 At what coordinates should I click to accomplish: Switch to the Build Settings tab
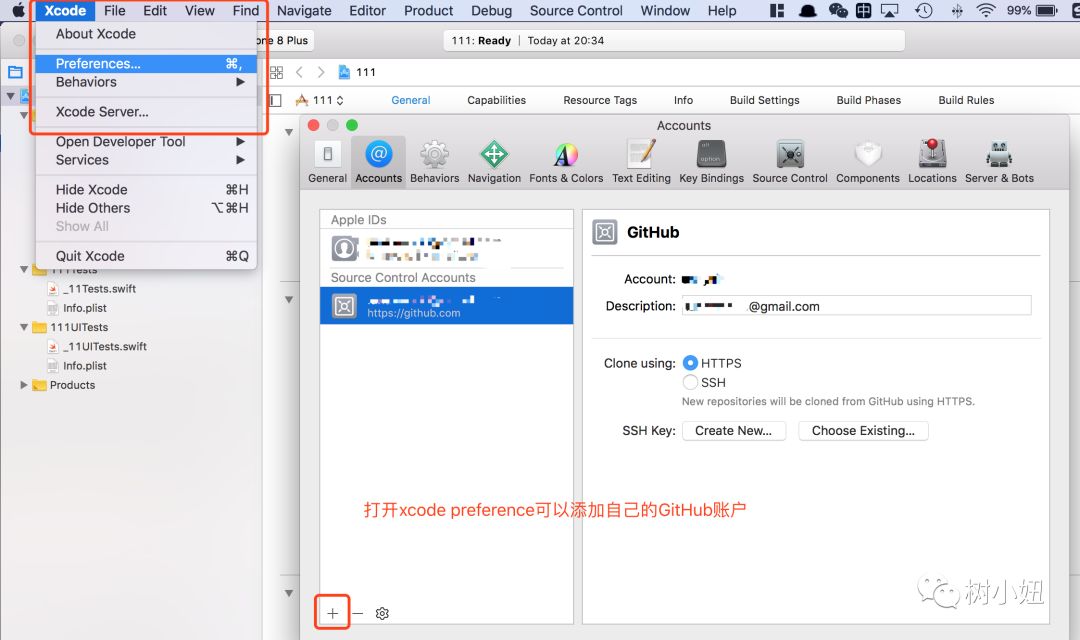pos(765,100)
